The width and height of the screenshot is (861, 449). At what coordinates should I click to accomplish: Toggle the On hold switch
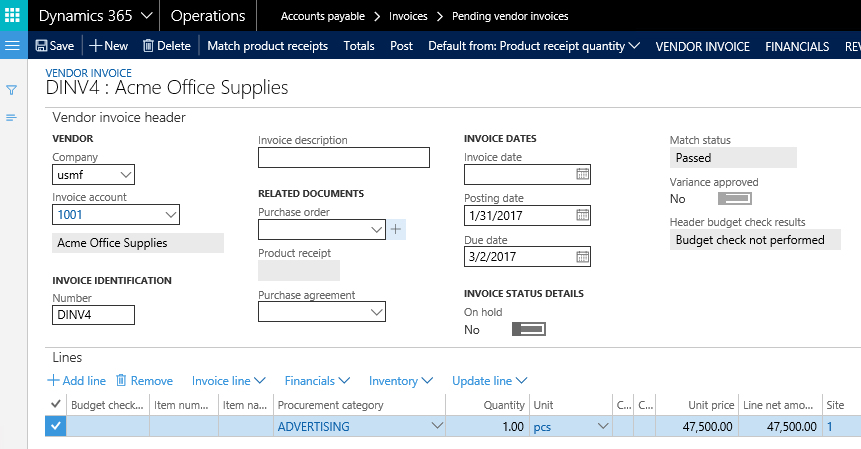click(x=528, y=329)
